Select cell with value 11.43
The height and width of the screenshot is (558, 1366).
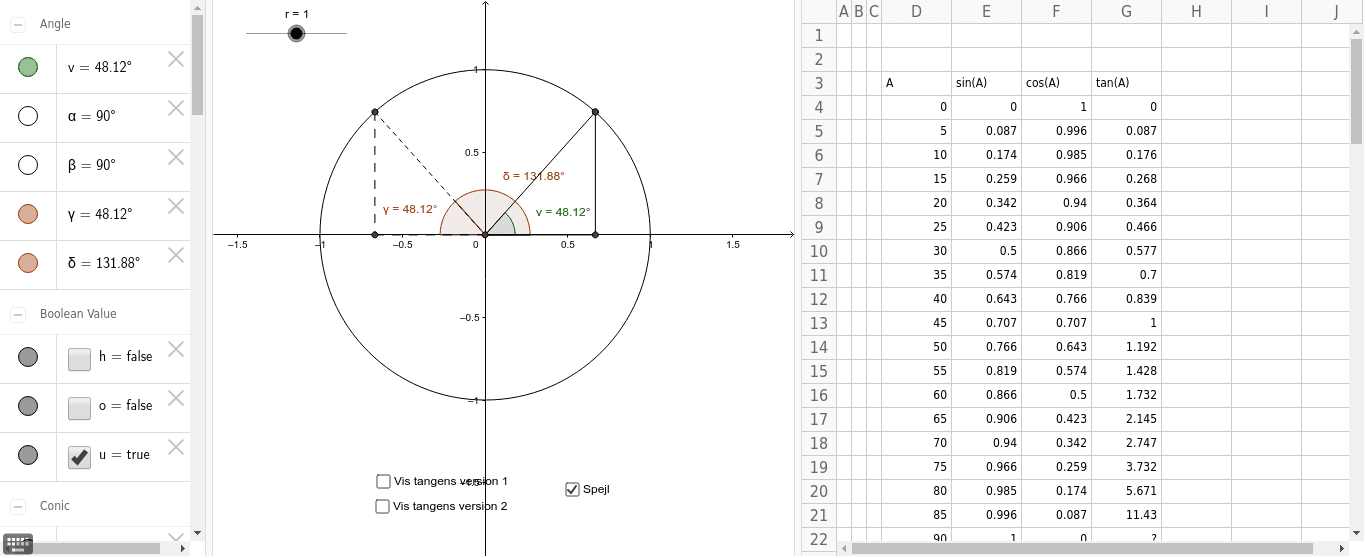tap(1126, 515)
